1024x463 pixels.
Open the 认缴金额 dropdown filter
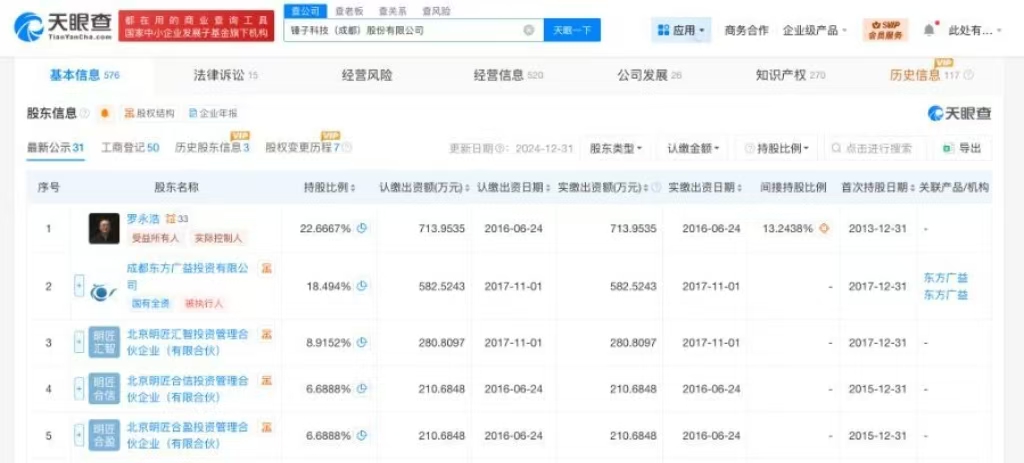(x=693, y=148)
